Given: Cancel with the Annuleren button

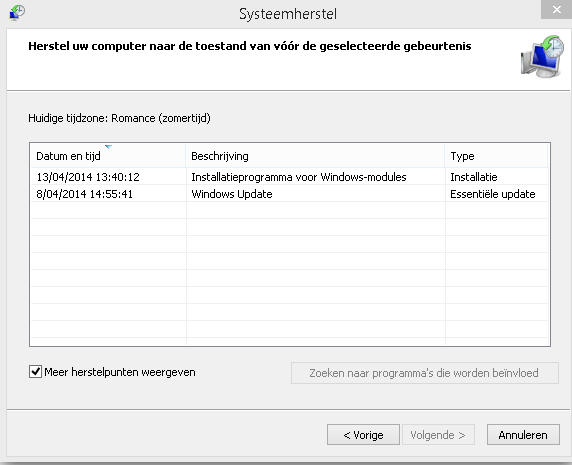Looking at the screenshot, I should tap(523, 435).
